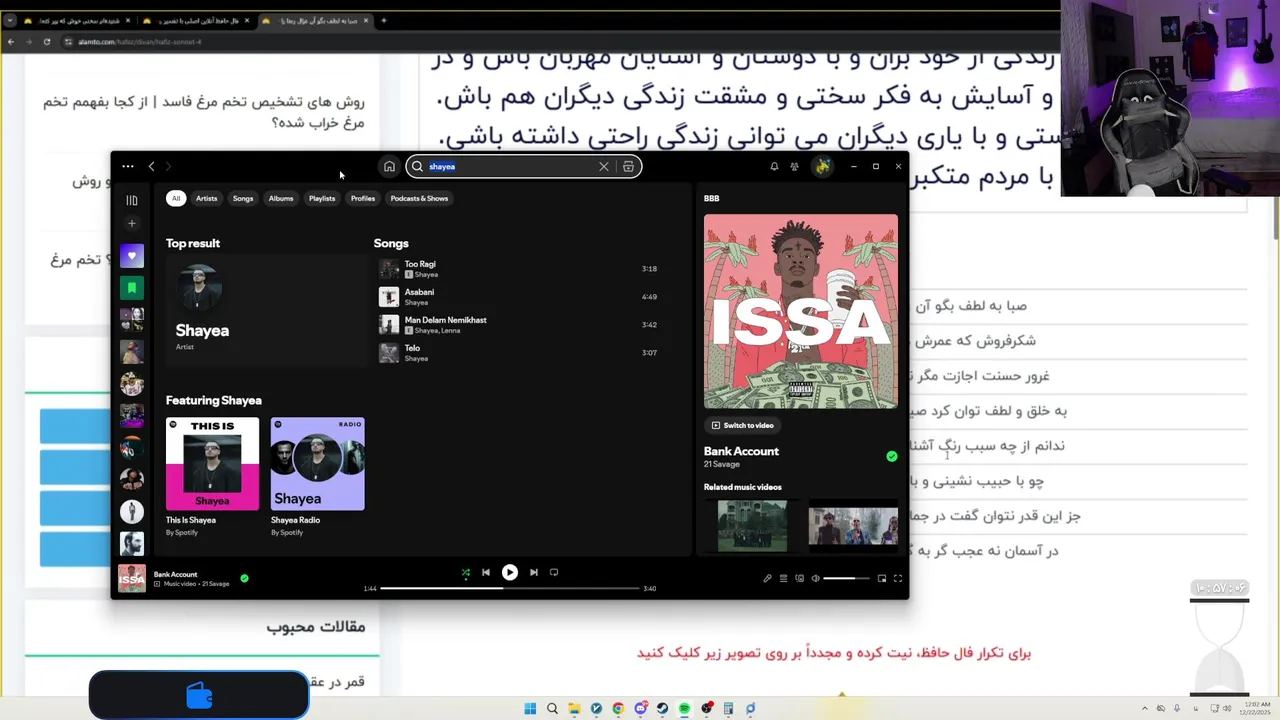Screen dimensions: 1280x720
Task: Open the Queue icon in player bar
Action: point(783,578)
